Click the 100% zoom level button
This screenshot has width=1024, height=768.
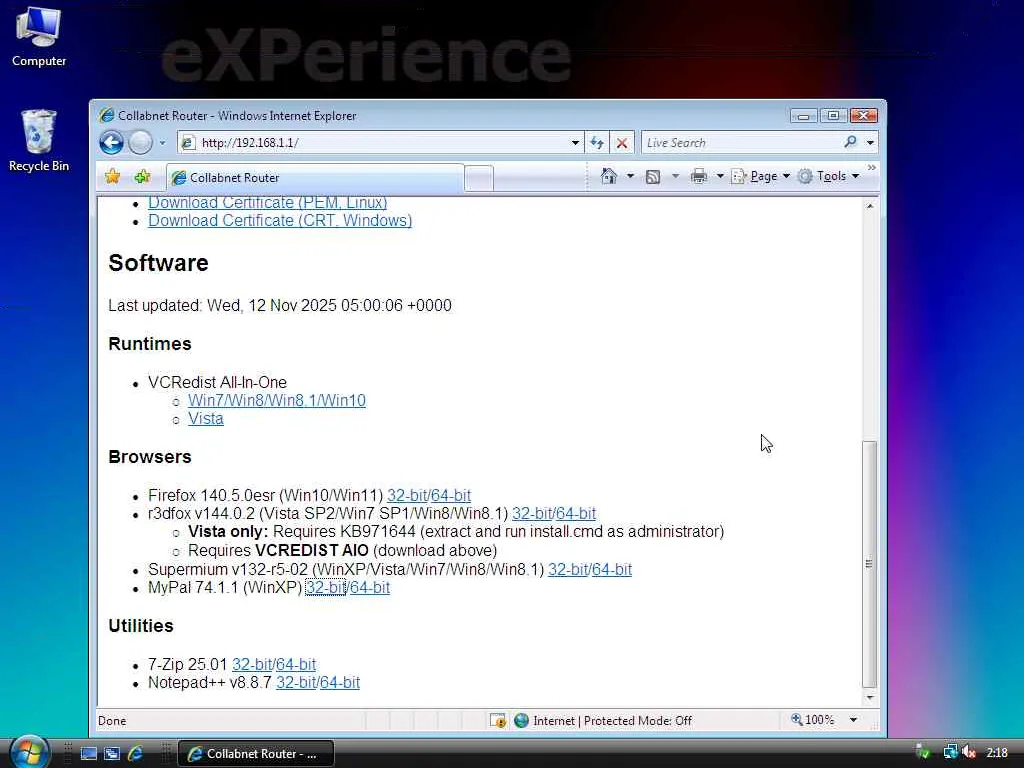pos(813,720)
